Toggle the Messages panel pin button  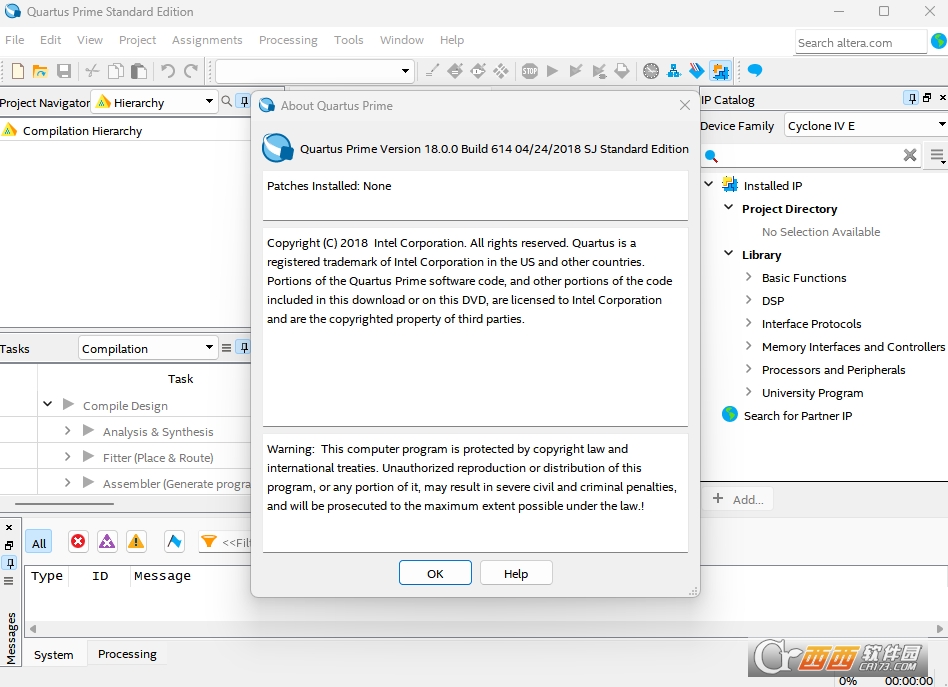[x=10, y=564]
